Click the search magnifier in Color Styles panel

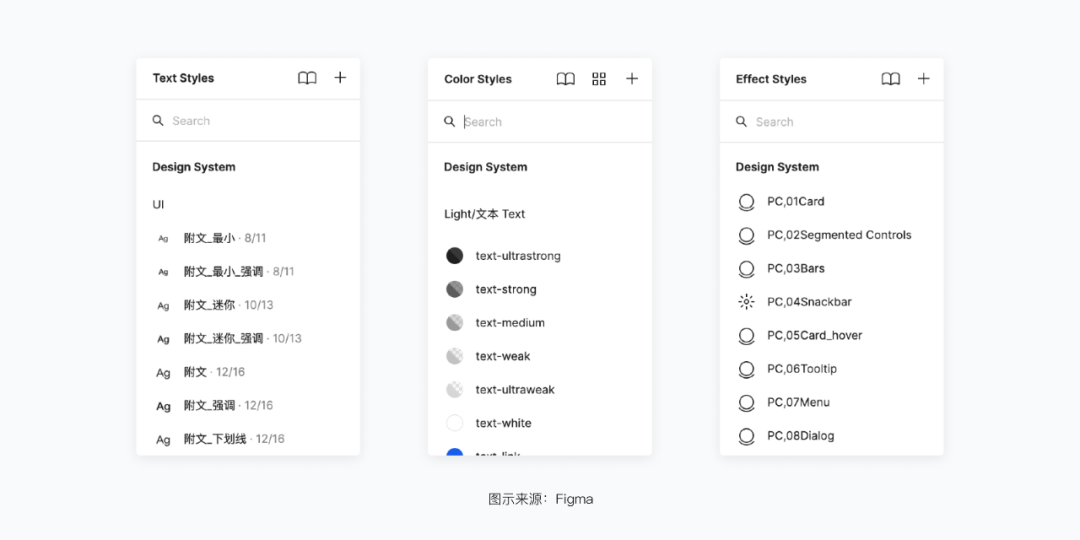(450, 122)
